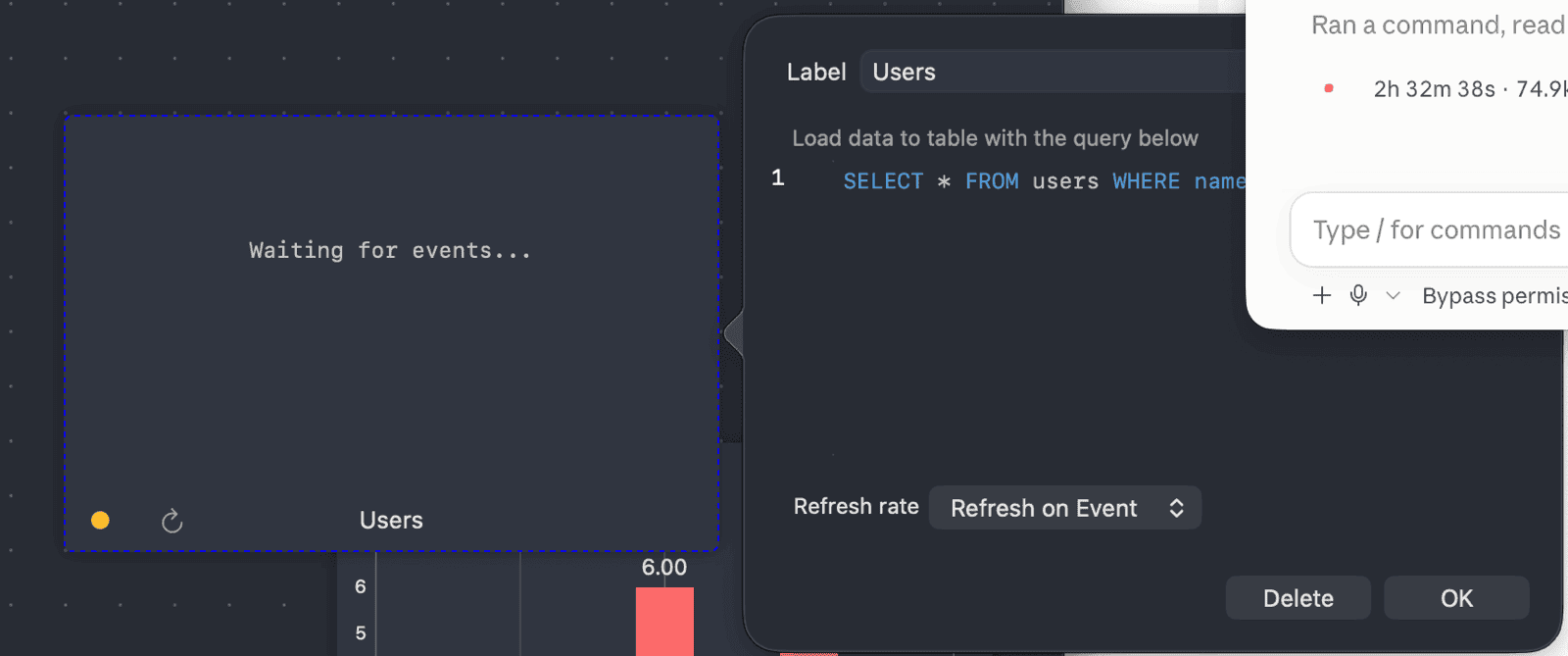Click the Users title on the widget
This screenshot has height=656, width=1568.
(x=391, y=521)
